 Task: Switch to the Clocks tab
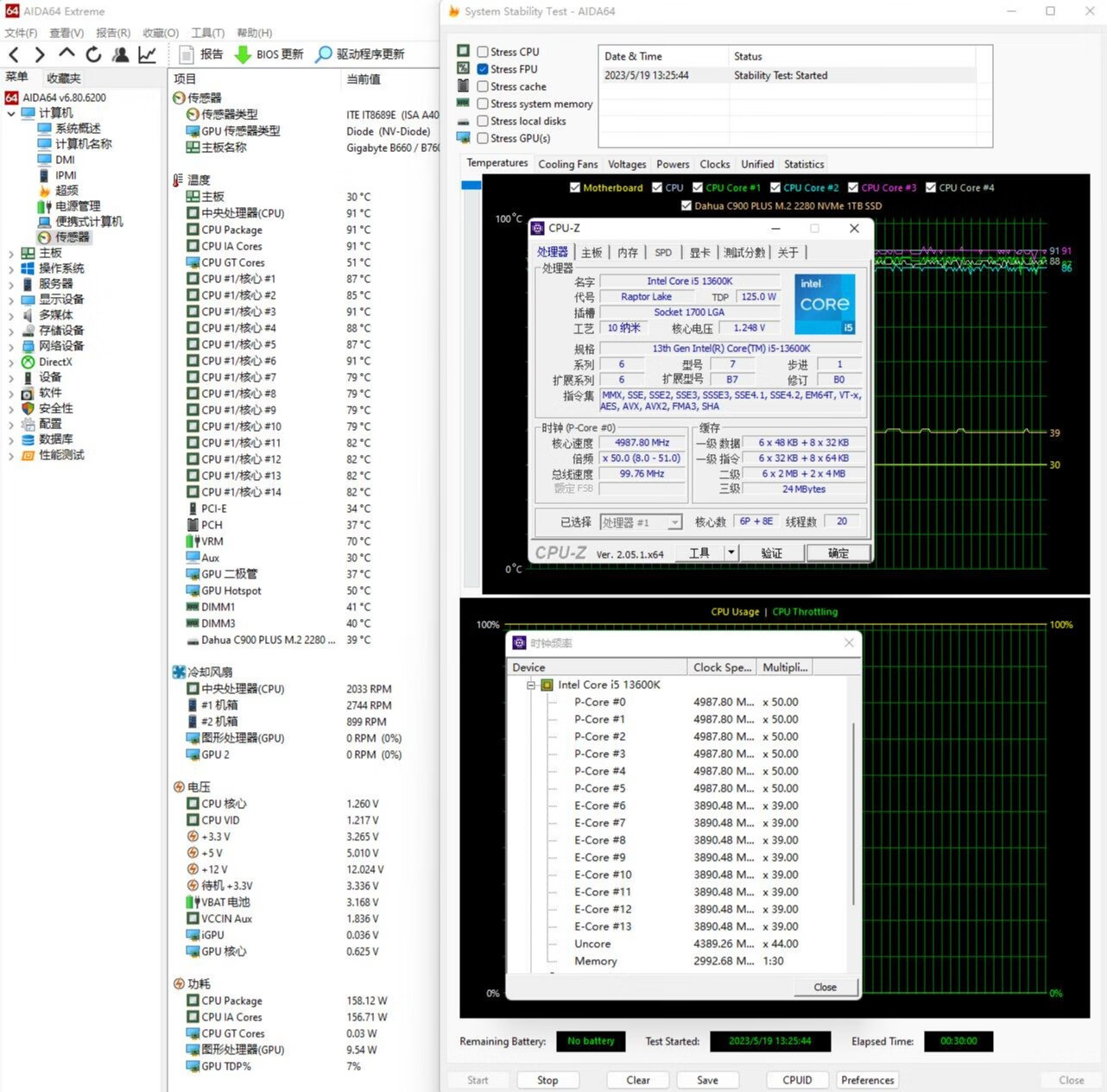point(715,164)
